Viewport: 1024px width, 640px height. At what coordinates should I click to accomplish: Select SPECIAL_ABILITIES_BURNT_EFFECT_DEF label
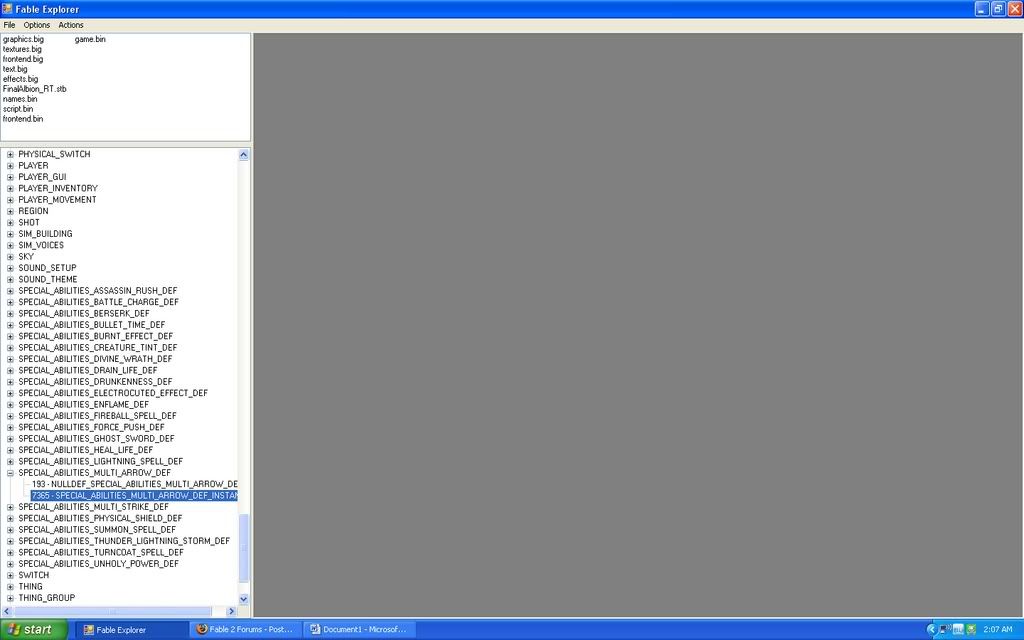pyautogui.click(x=95, y=336)
